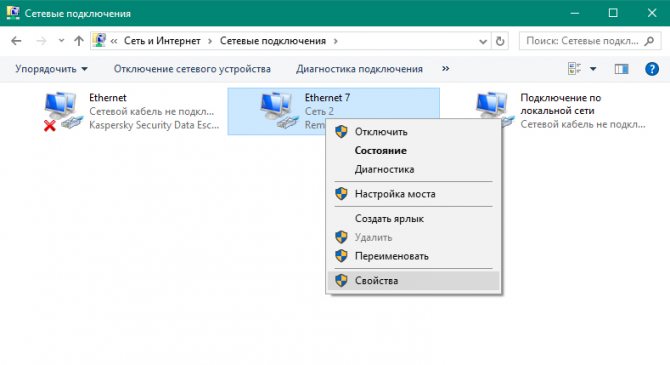Screen dimensions: 670x365
Task: Expand arrow after Сетевые подключения breadcrumb
Action: tap(335, 41)
